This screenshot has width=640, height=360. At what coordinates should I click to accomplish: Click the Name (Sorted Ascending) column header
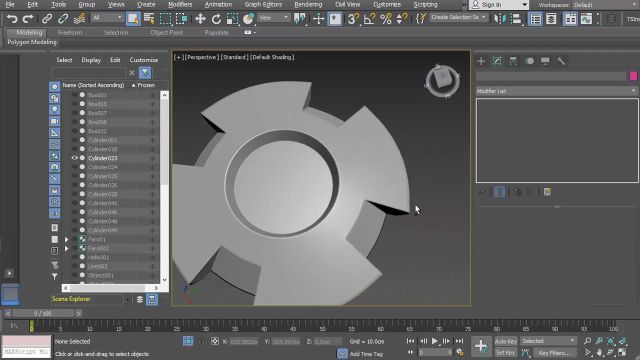tap(93, 85)
